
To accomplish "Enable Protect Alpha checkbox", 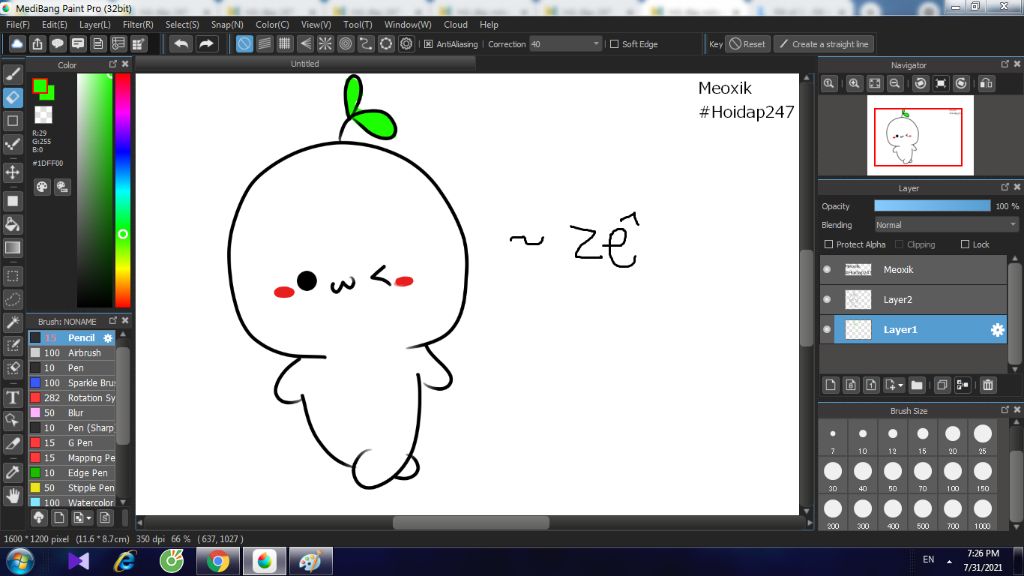I will tap(829, 244).
